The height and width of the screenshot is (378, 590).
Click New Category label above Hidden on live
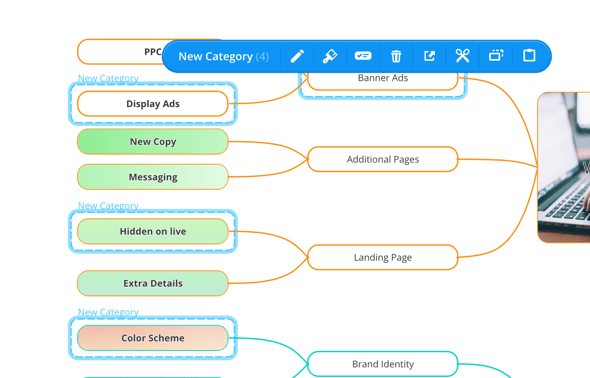click(x=108, y=206)
